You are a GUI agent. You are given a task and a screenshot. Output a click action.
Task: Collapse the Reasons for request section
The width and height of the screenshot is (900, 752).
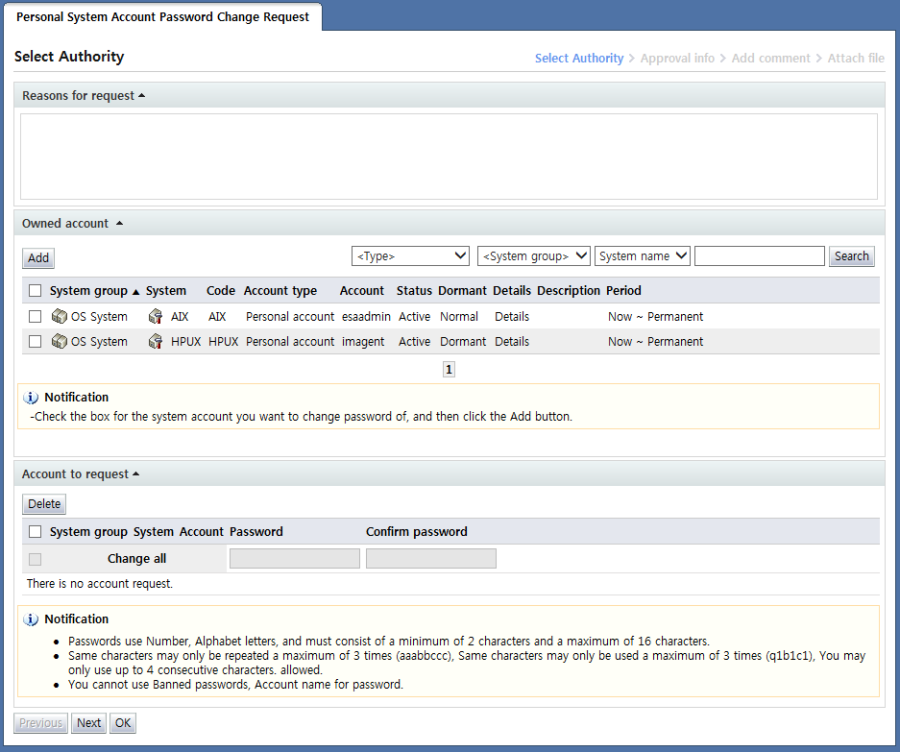click(x=141, y=96)
